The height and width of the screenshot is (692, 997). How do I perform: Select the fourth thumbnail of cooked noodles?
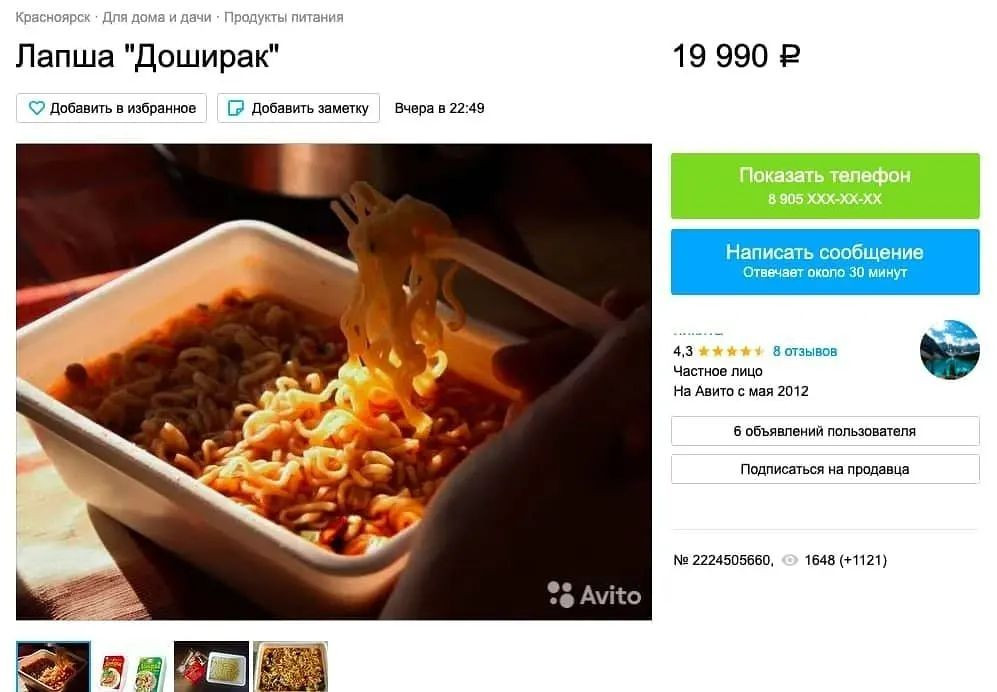tap(291, 667)
